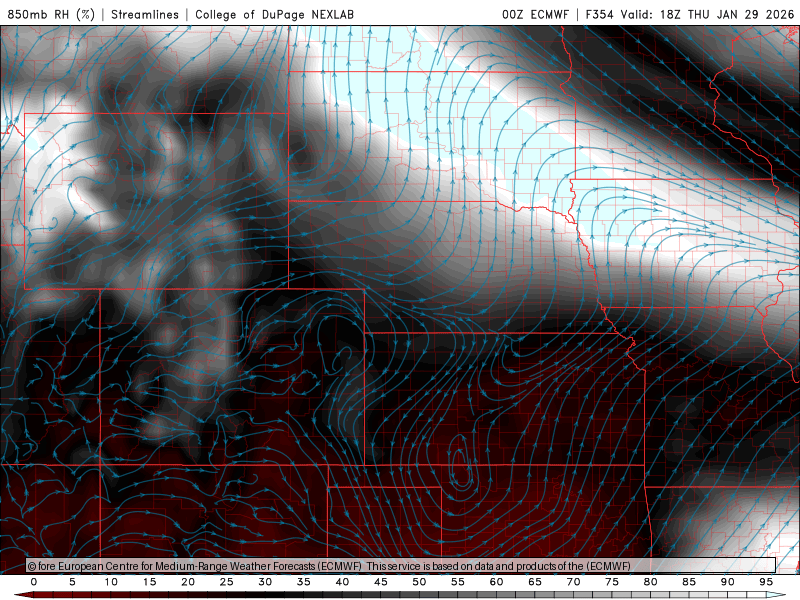This screenshot has width=800, height=600.
Task: Click the ECMWF copyright notice text
Action: pyautogui.click(x=329, y=566)
